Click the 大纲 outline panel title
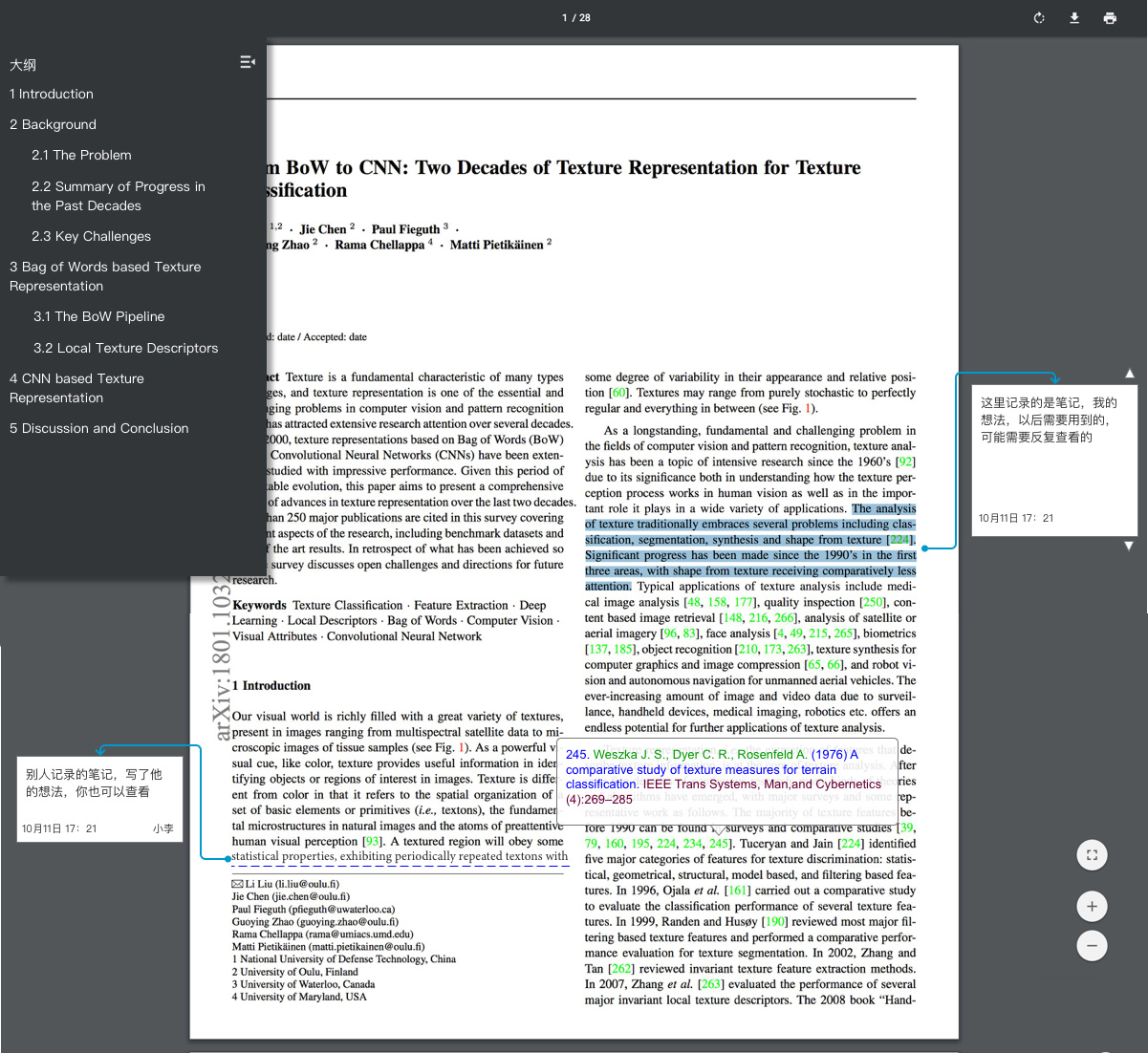This screenshot has height=1053, width=1148. 23,65
